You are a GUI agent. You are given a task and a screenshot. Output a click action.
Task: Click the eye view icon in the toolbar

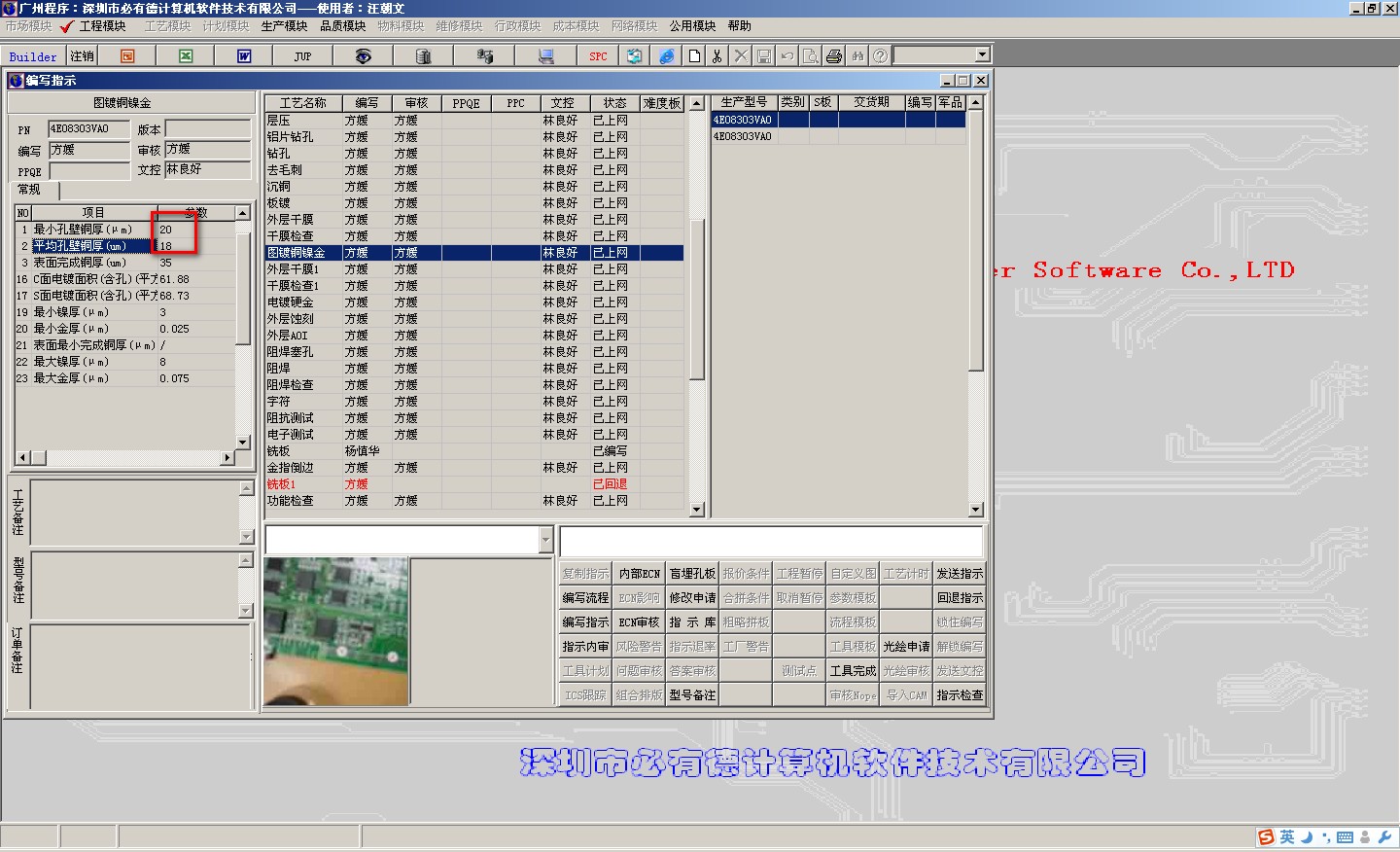(363, 56)
